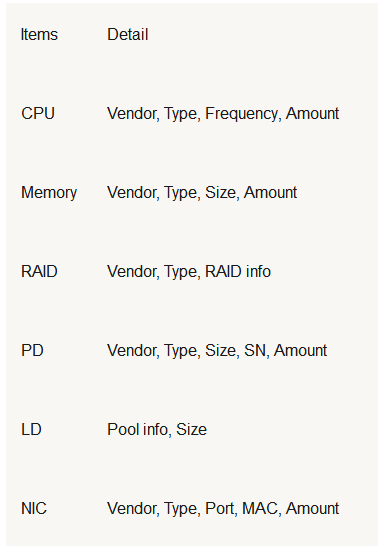Select the LD row label
This screenshot has height=546, width=383.
point(31,430)
